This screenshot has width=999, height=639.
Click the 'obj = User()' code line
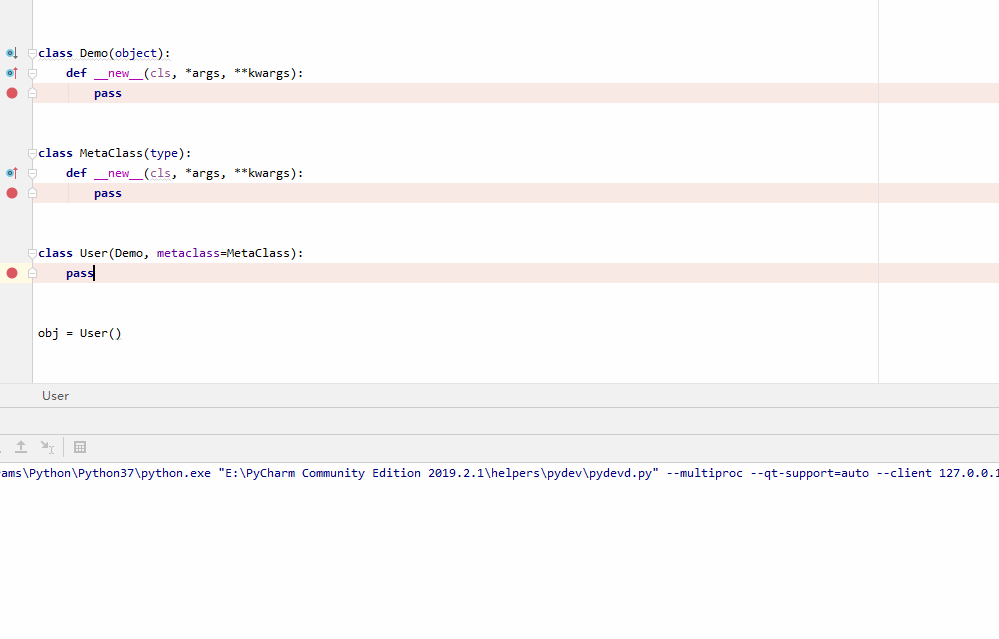coord(80,333)
